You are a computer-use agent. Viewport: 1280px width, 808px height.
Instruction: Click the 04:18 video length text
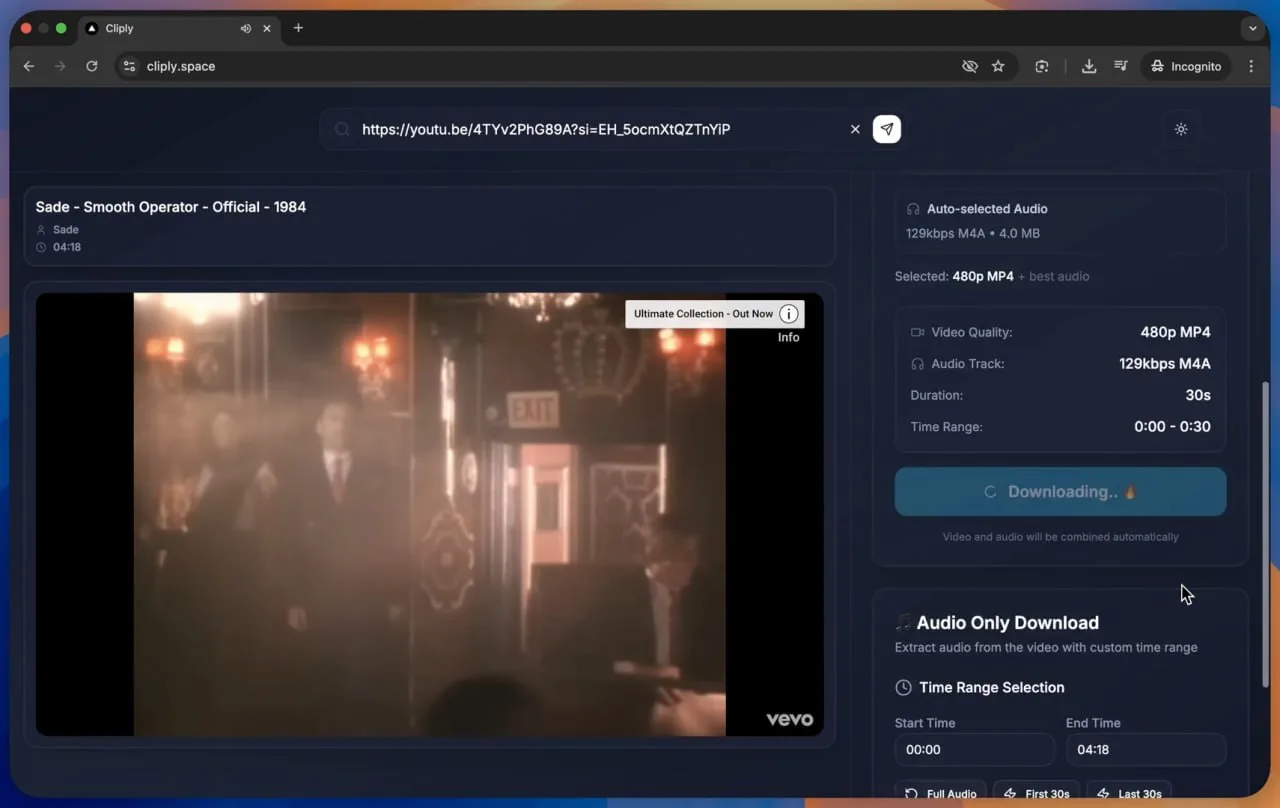[x=67, y=247]
